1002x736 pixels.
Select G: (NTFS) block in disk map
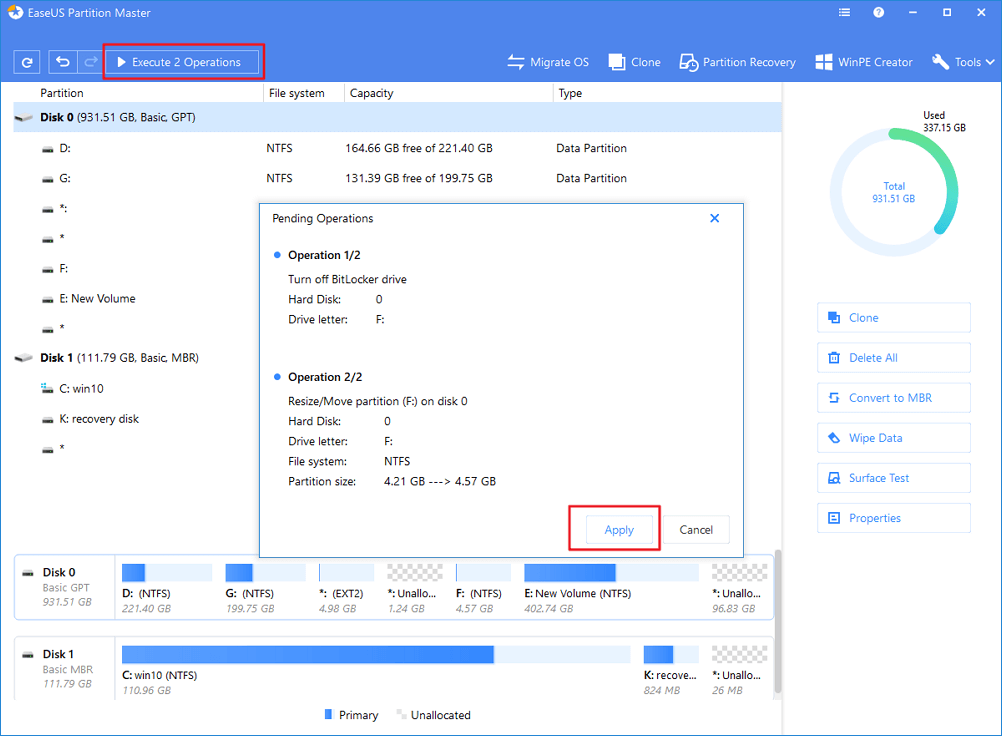pos(265,588)
